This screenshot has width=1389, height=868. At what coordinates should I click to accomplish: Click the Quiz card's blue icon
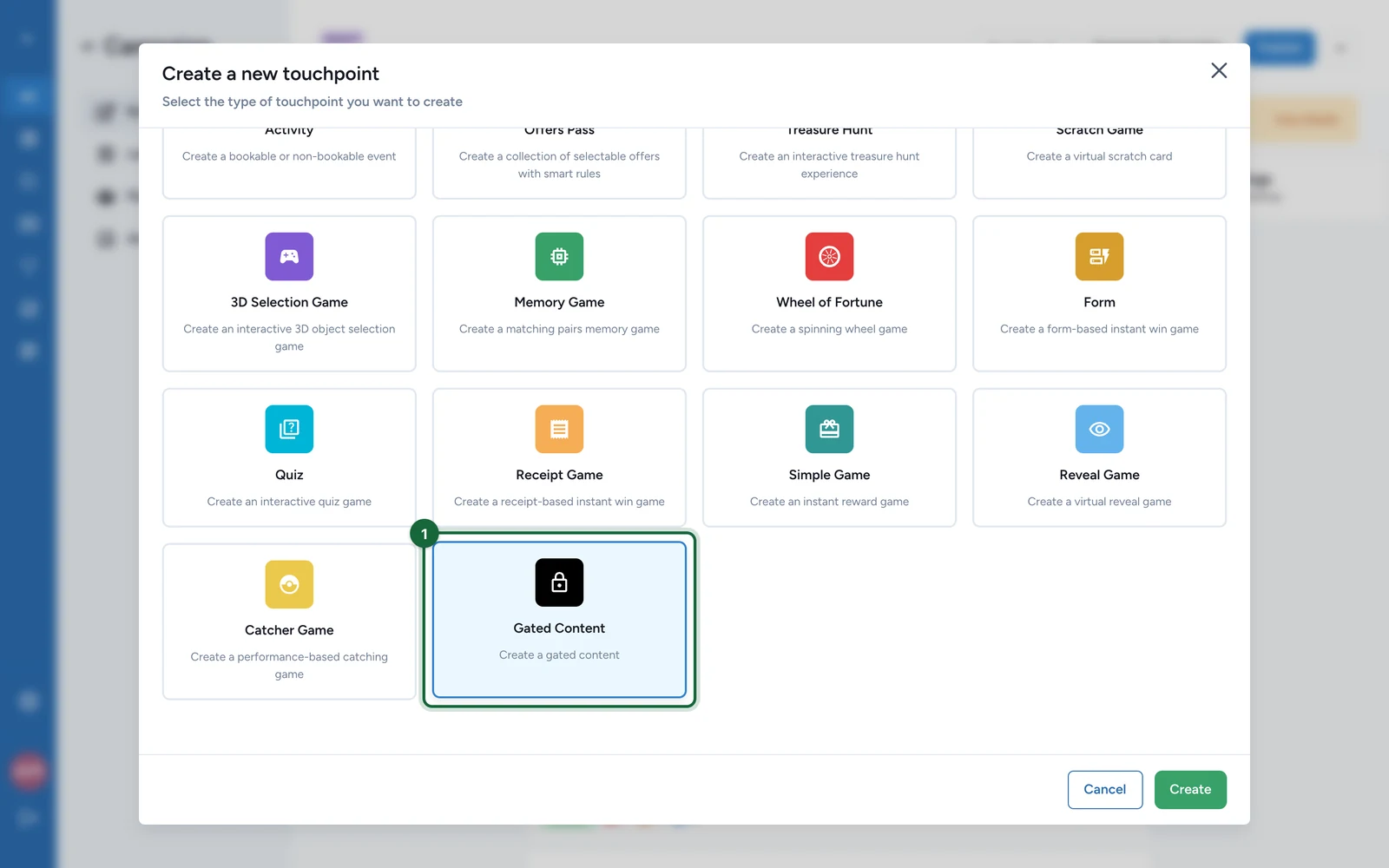click(x=289, y=429)
